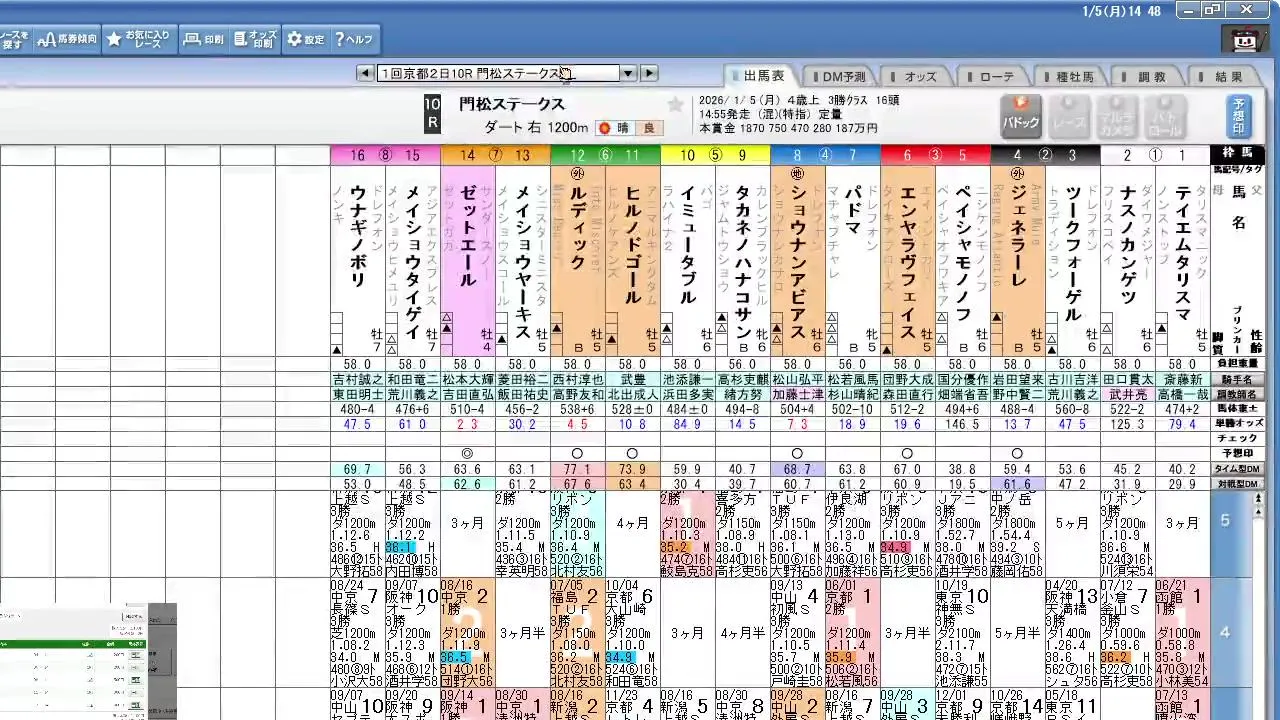Click win odds 146.5 for ペイシャモノノフ
This screenshot has height=720, width=1280.
tap(963, 424)
